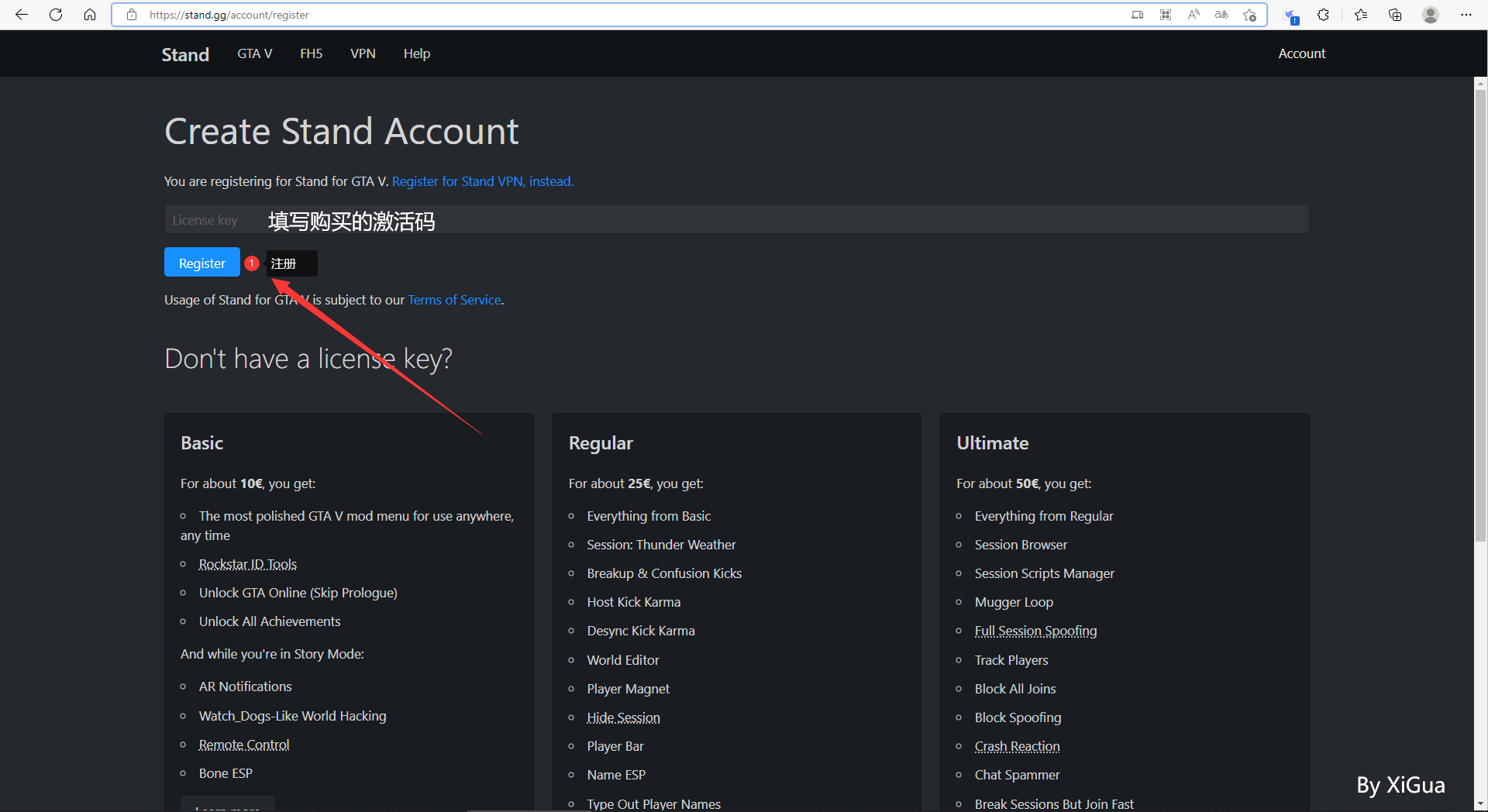Add page to favorites star icon
The height and width of the screenshot is (812, 1488).
(x=1249, y=15)
